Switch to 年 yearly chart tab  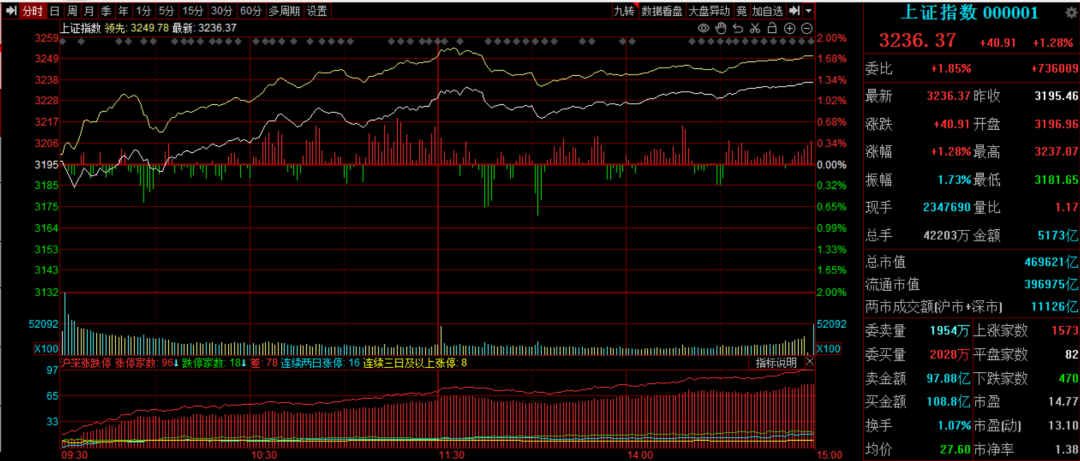123,11
